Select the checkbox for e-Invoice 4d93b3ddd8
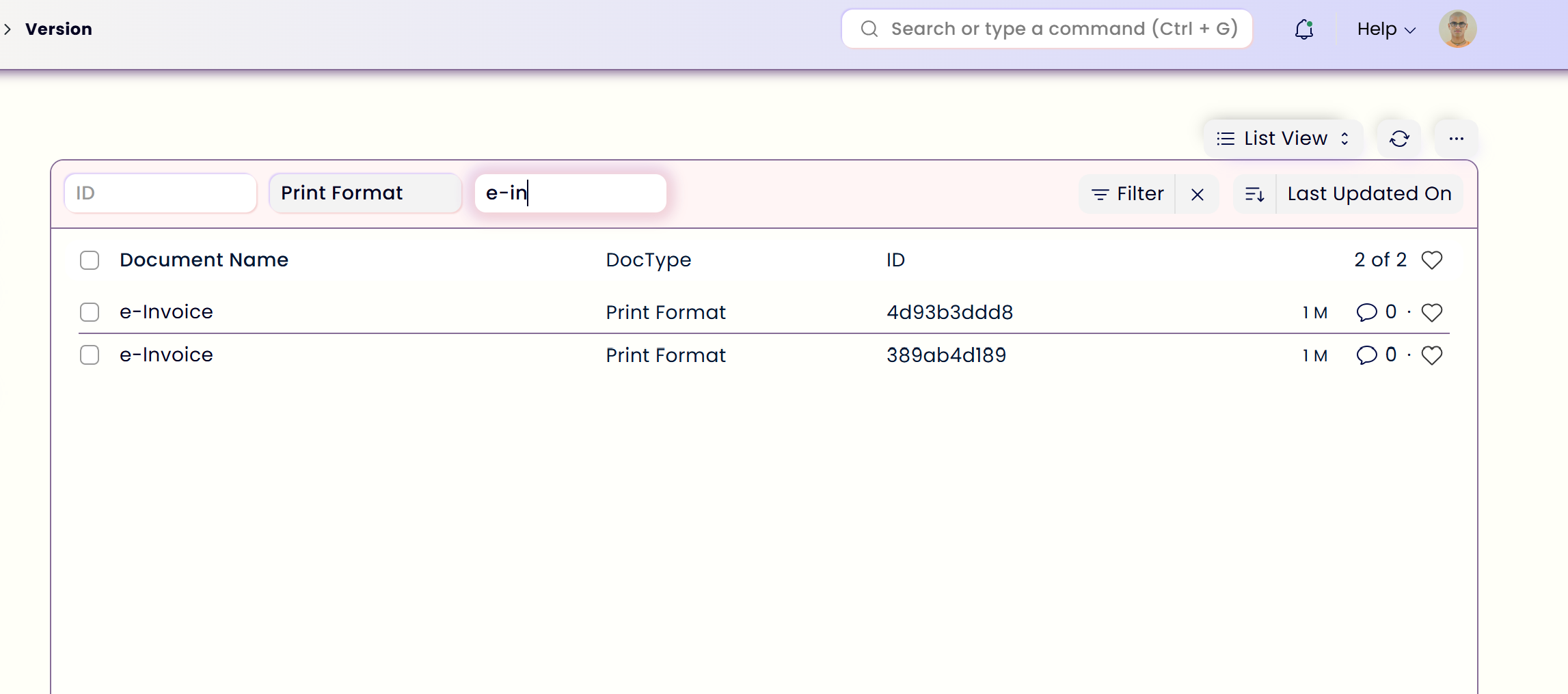This screenshot has height=694, width=1568. (90, 312)
